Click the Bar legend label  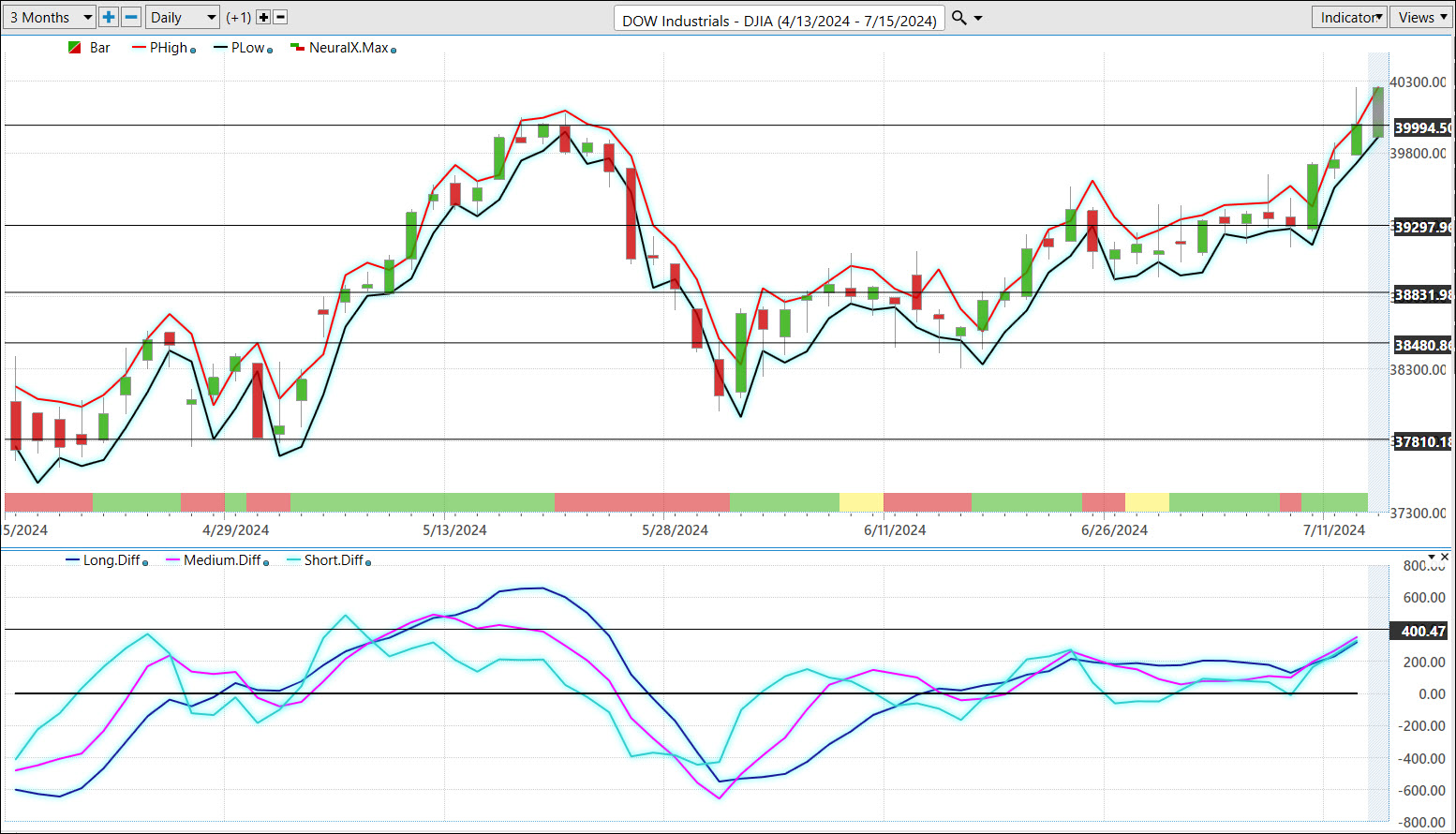[100, 48]
